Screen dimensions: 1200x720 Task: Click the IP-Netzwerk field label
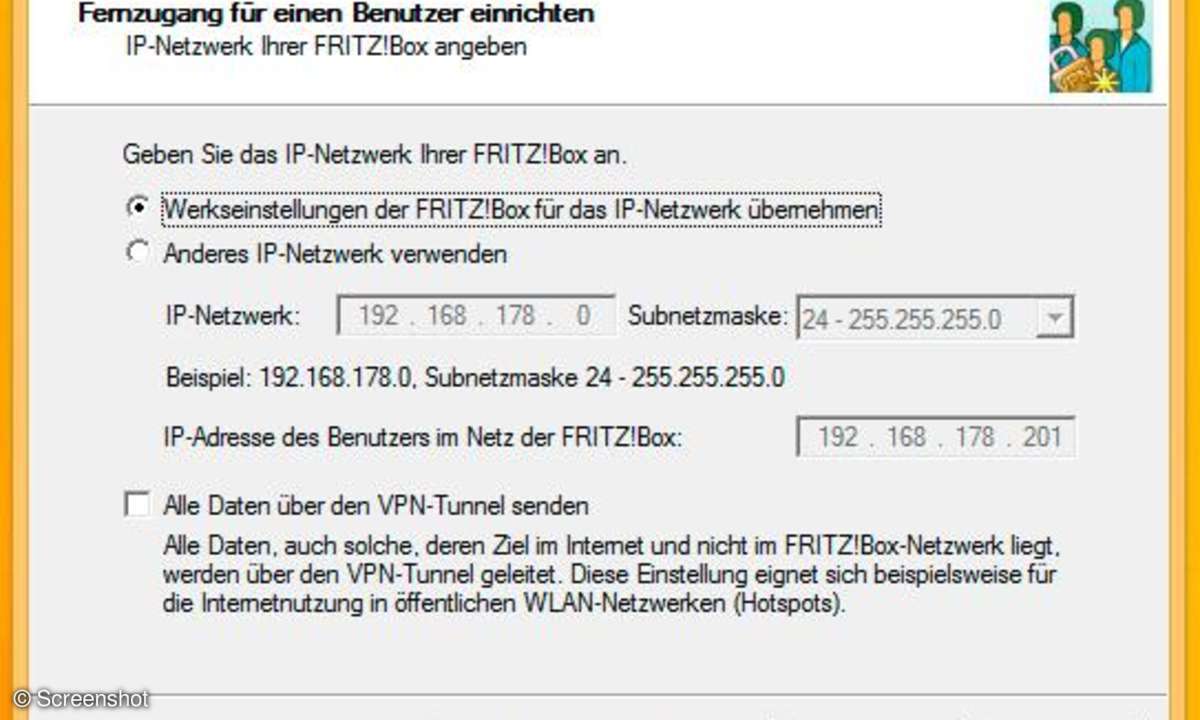[x=232, y=317]
